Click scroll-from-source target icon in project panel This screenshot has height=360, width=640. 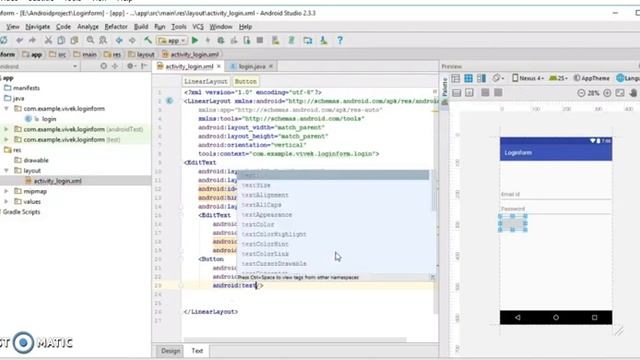104,66
